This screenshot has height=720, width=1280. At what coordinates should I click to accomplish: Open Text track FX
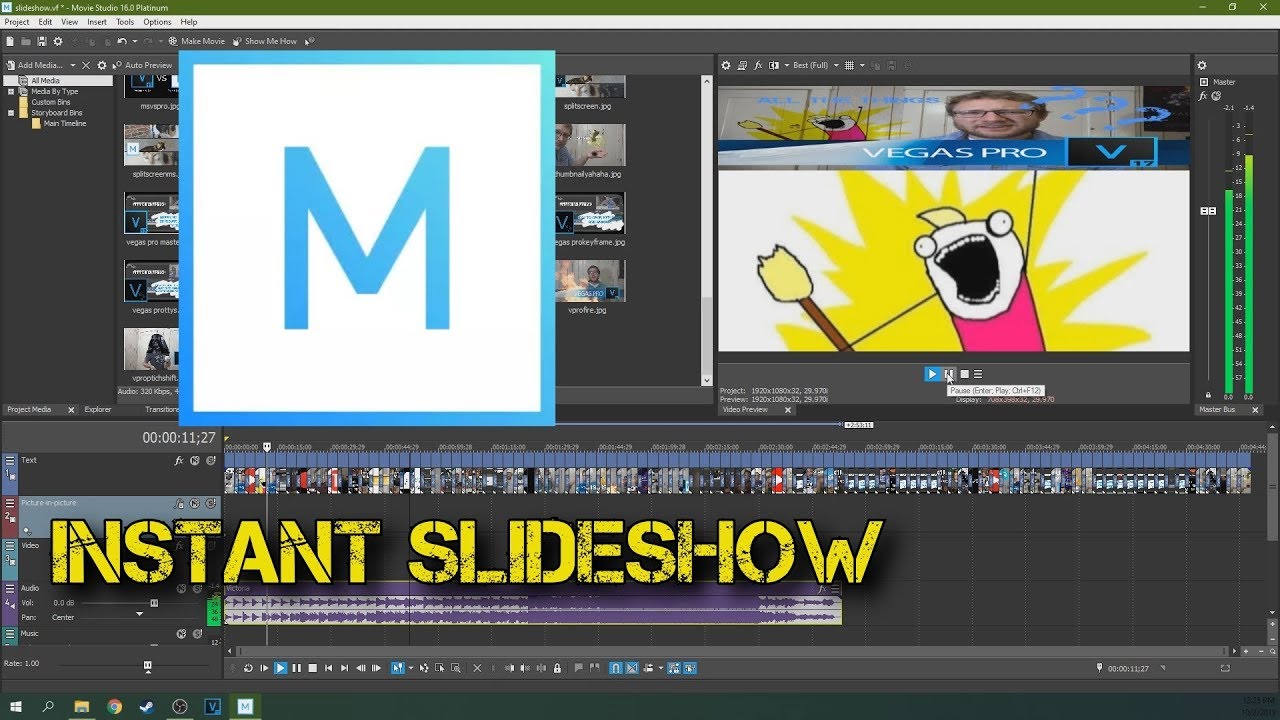(x=179, y=461)
